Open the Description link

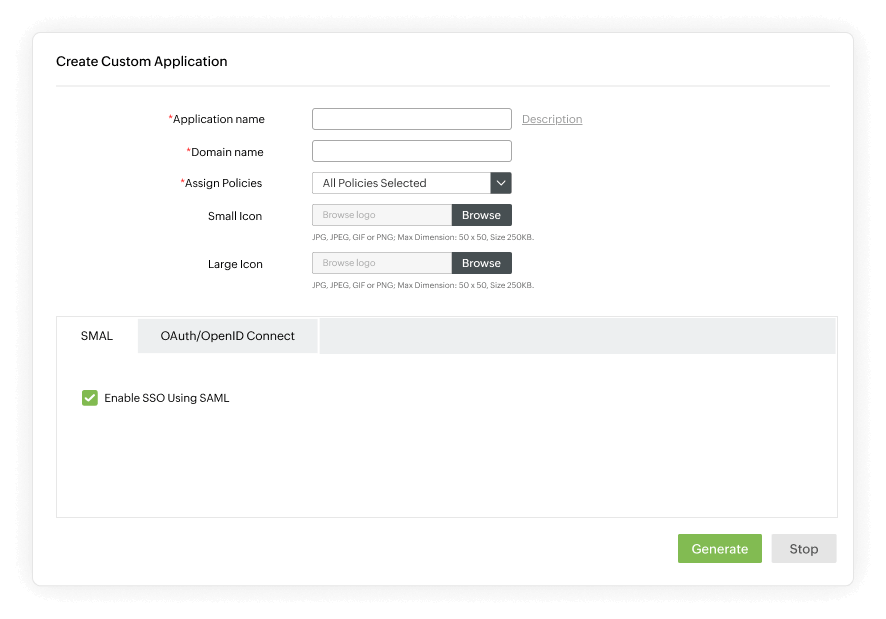(x=551, y=119)
